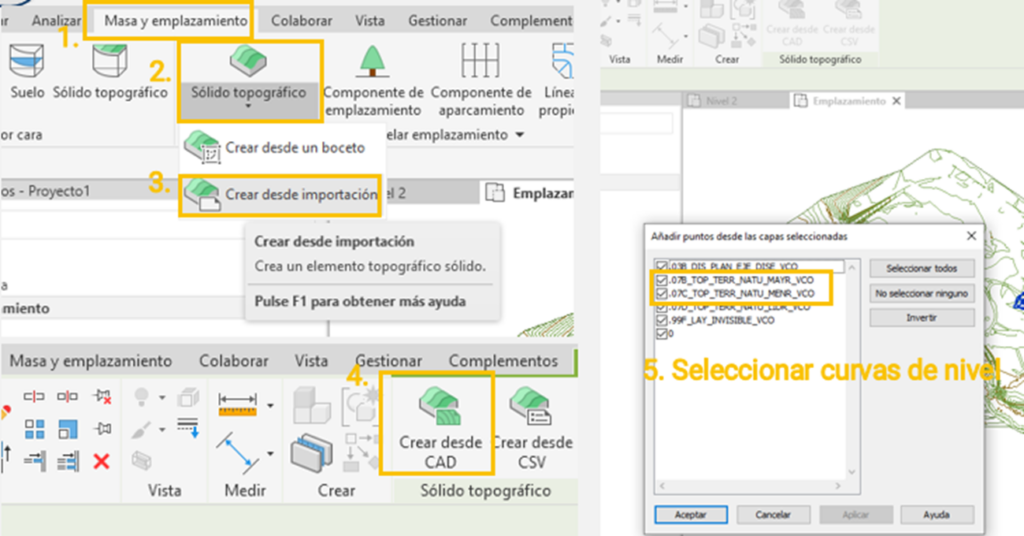Image resolution: width=1024 pixels, height=536 pixels.
Task: Open Vista tab next to the Complementos tab
Action: [x=311, y=361]
